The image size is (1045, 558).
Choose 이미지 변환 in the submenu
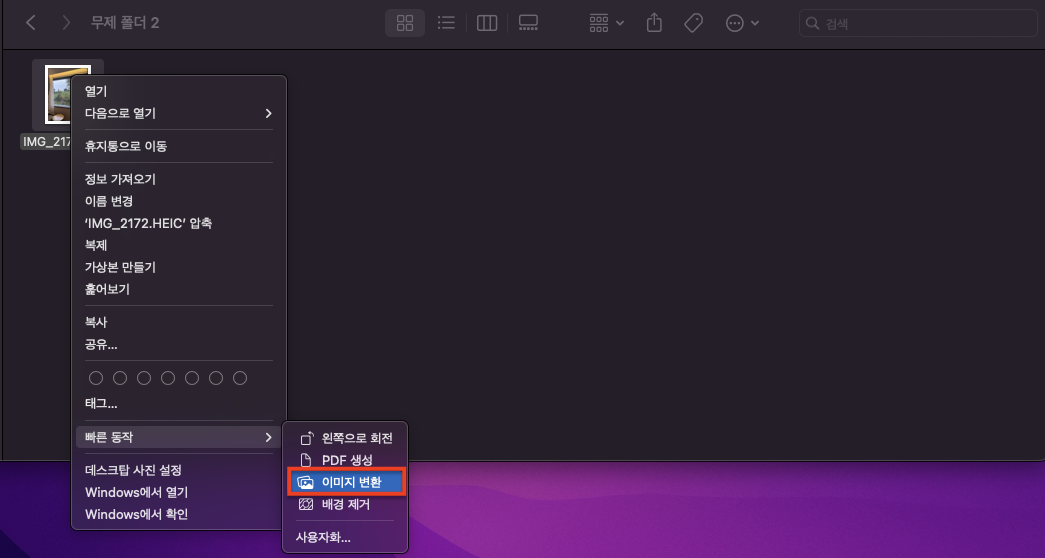tap(345, 483)
